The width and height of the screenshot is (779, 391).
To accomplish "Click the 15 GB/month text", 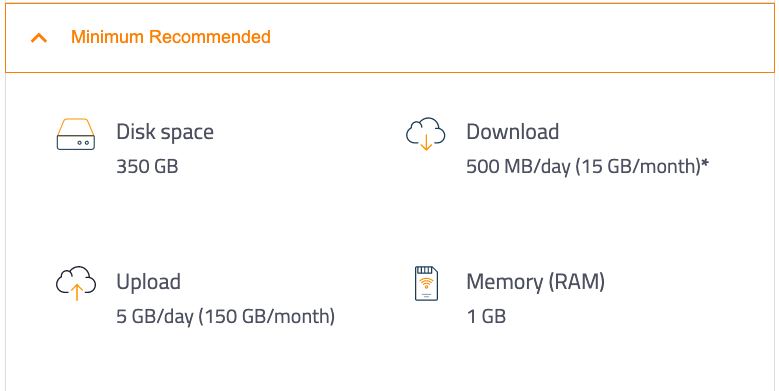I will coord(638,167).
